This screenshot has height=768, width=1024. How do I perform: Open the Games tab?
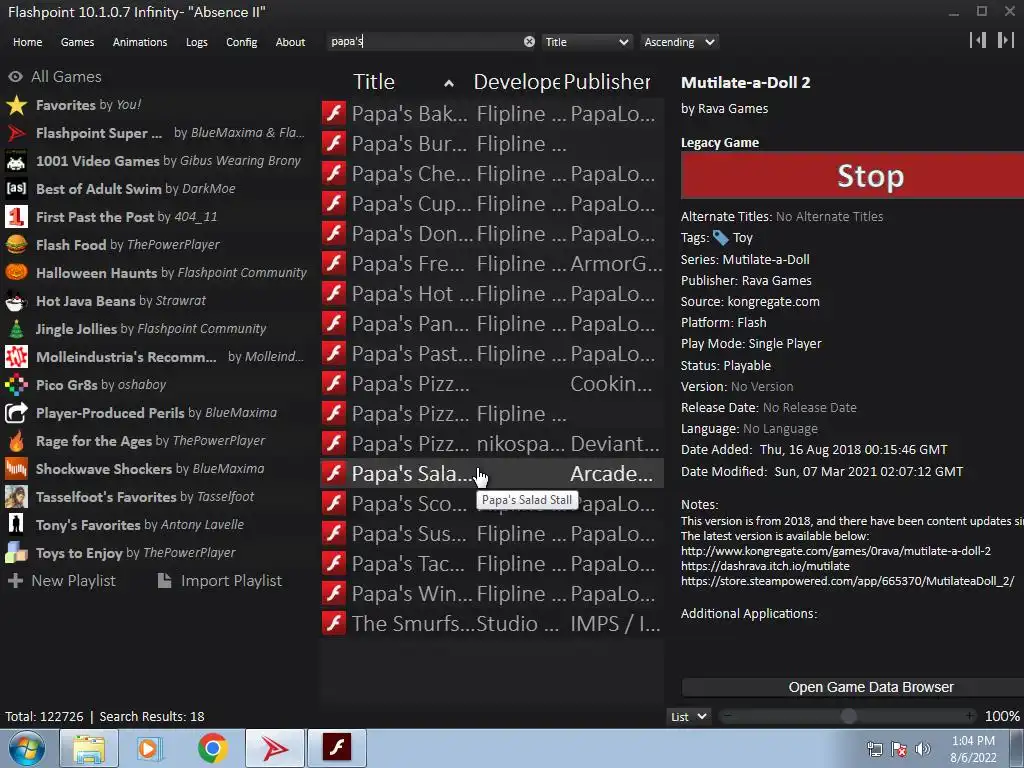tap(77, 42)
